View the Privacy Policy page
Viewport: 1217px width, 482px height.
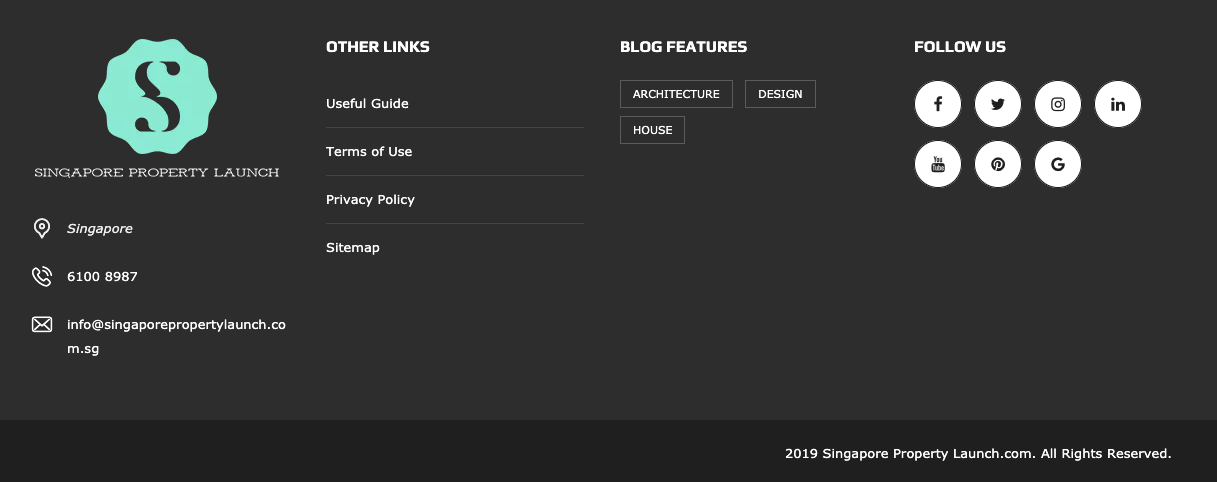click(x=370, y=200)
